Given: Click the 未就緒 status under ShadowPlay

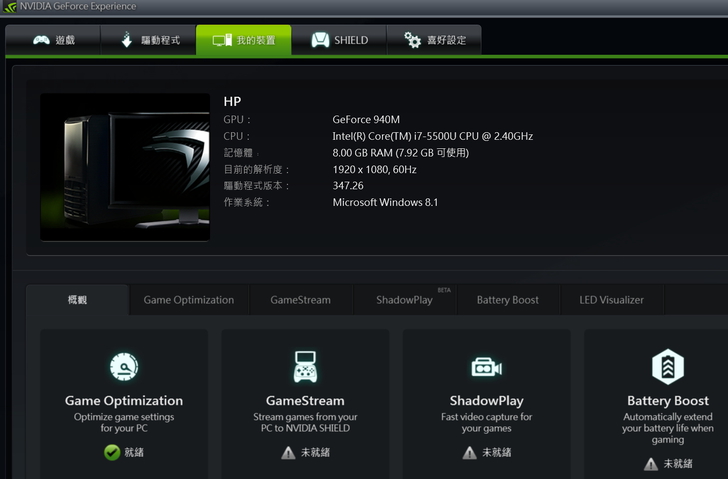Looking at the screenshot, I should (x=496, y=453).
